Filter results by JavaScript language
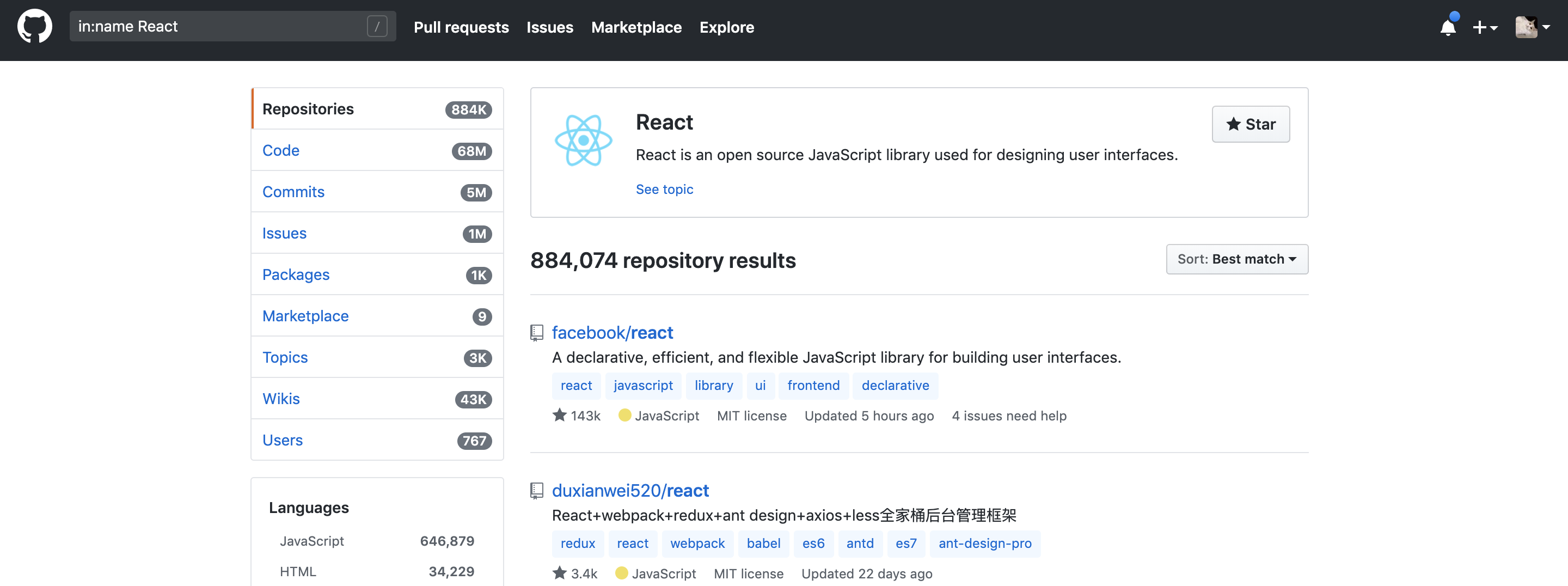The width and height of the screenshot is (1568, 586). (377, 541)
